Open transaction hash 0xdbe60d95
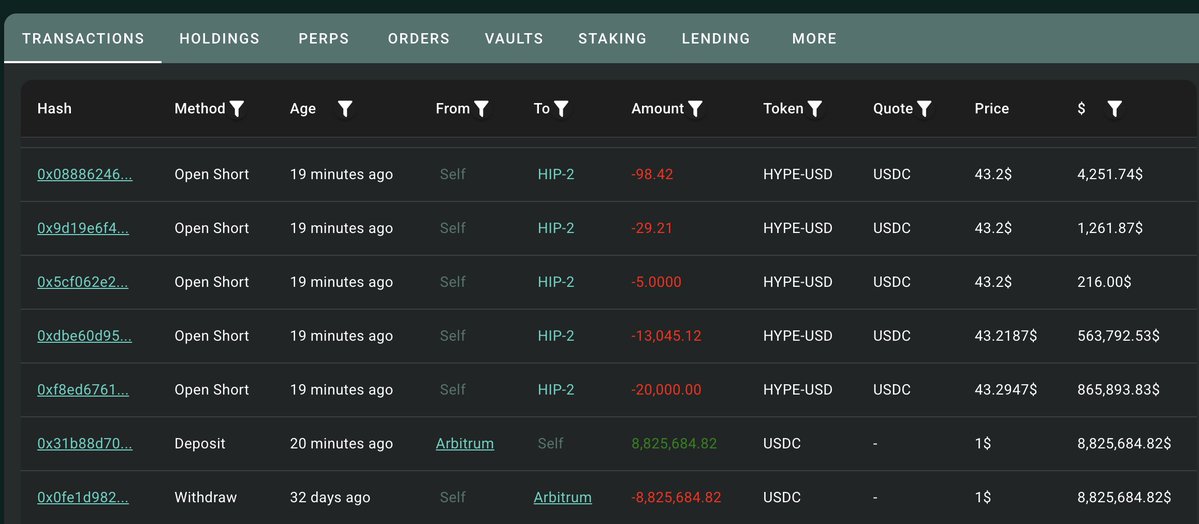The width and height of the screenshot is (1199, 524). 85,336
